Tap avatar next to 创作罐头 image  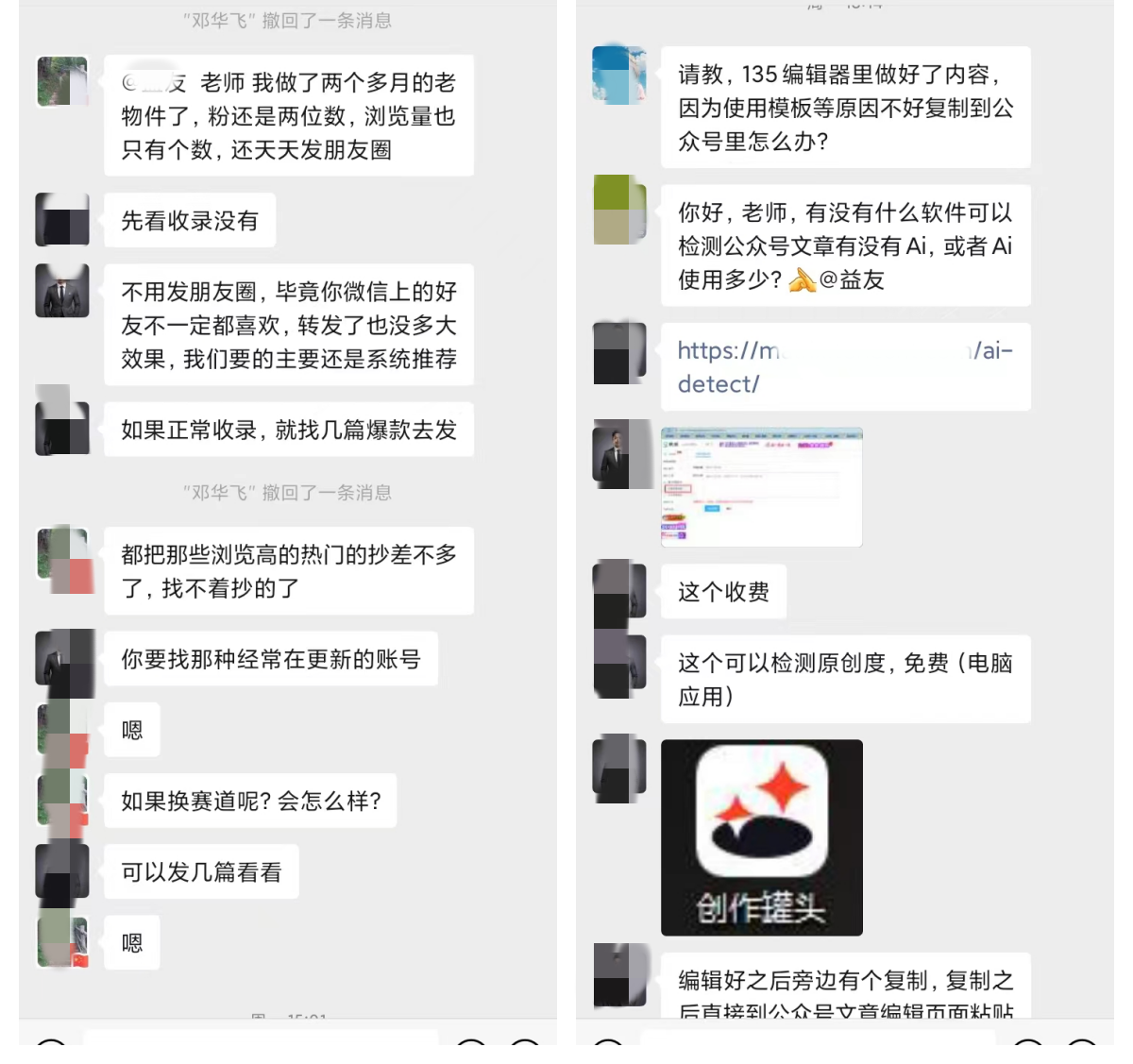click(x=619, y=768)
